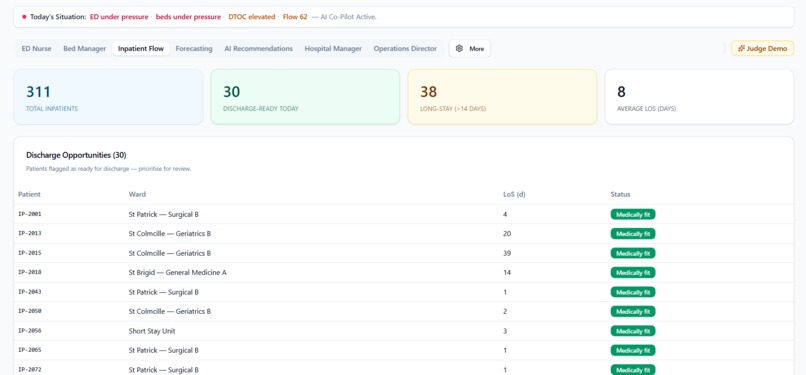Click the Medically fit badge for IP-2013
This screenshot has width=806, height=375.
tap(633, 234)
